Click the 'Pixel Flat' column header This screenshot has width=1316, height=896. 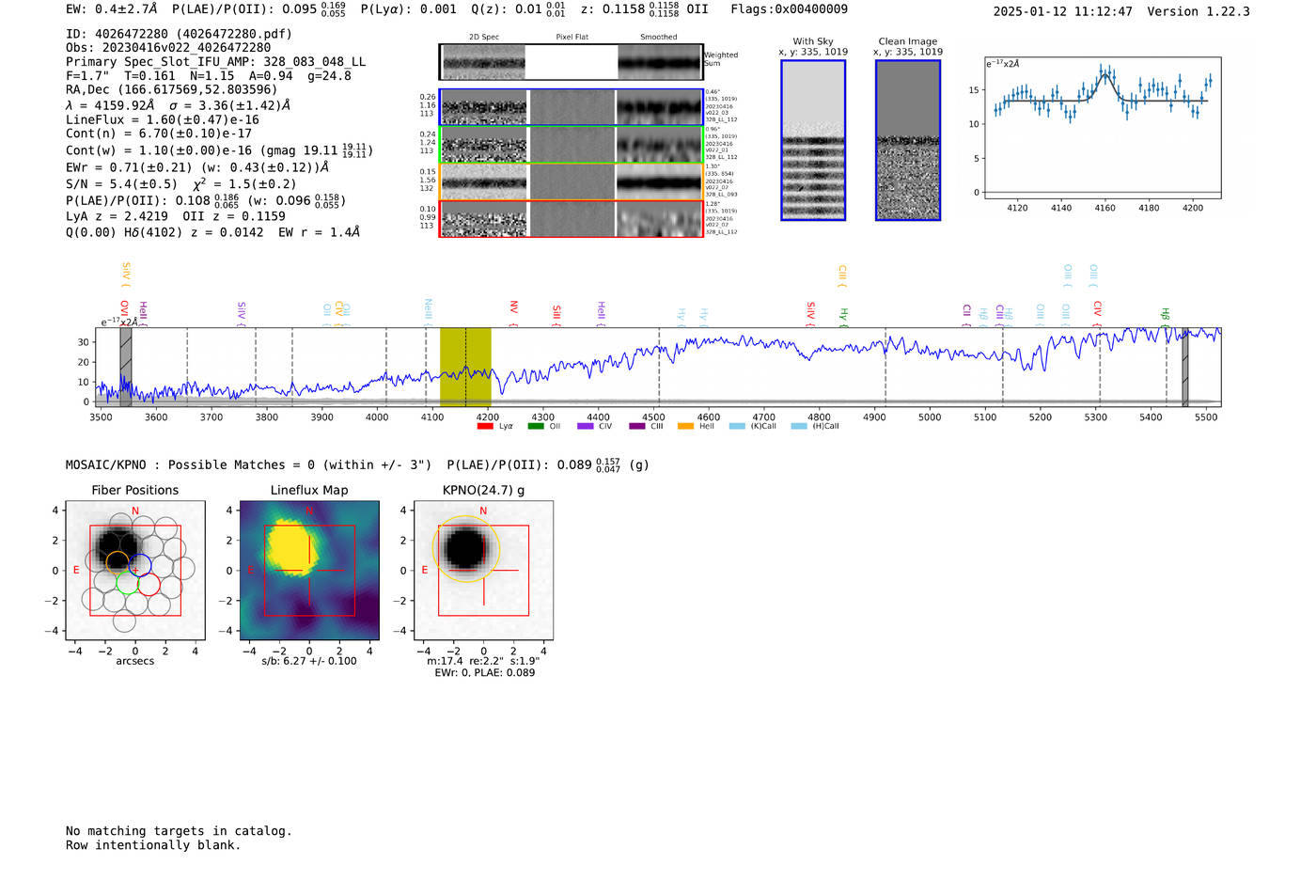click(x=572, y=38)
